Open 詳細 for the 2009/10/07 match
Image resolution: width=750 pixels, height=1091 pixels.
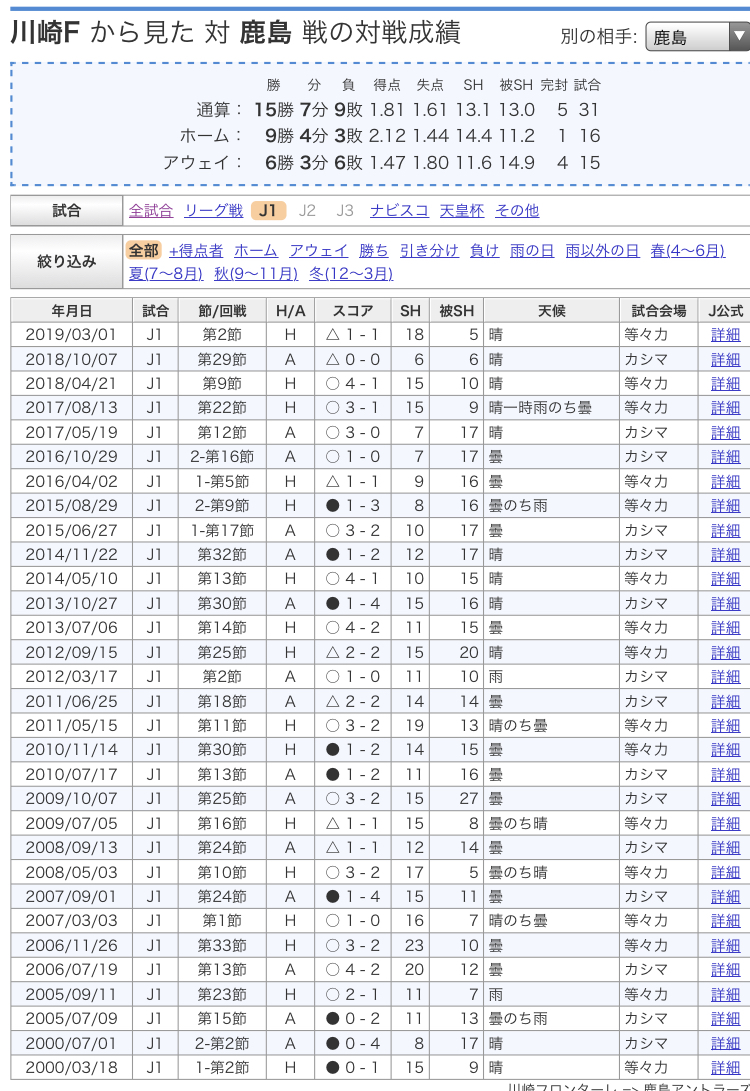[x=725, y=799]
